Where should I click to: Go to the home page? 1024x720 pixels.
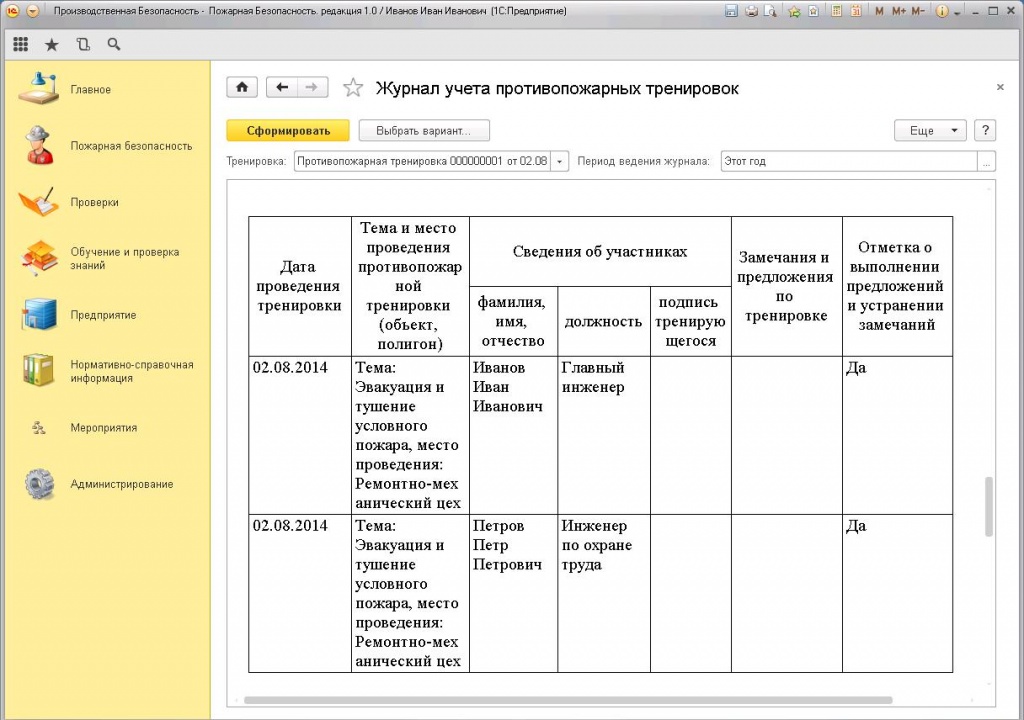tap(242, 87)
